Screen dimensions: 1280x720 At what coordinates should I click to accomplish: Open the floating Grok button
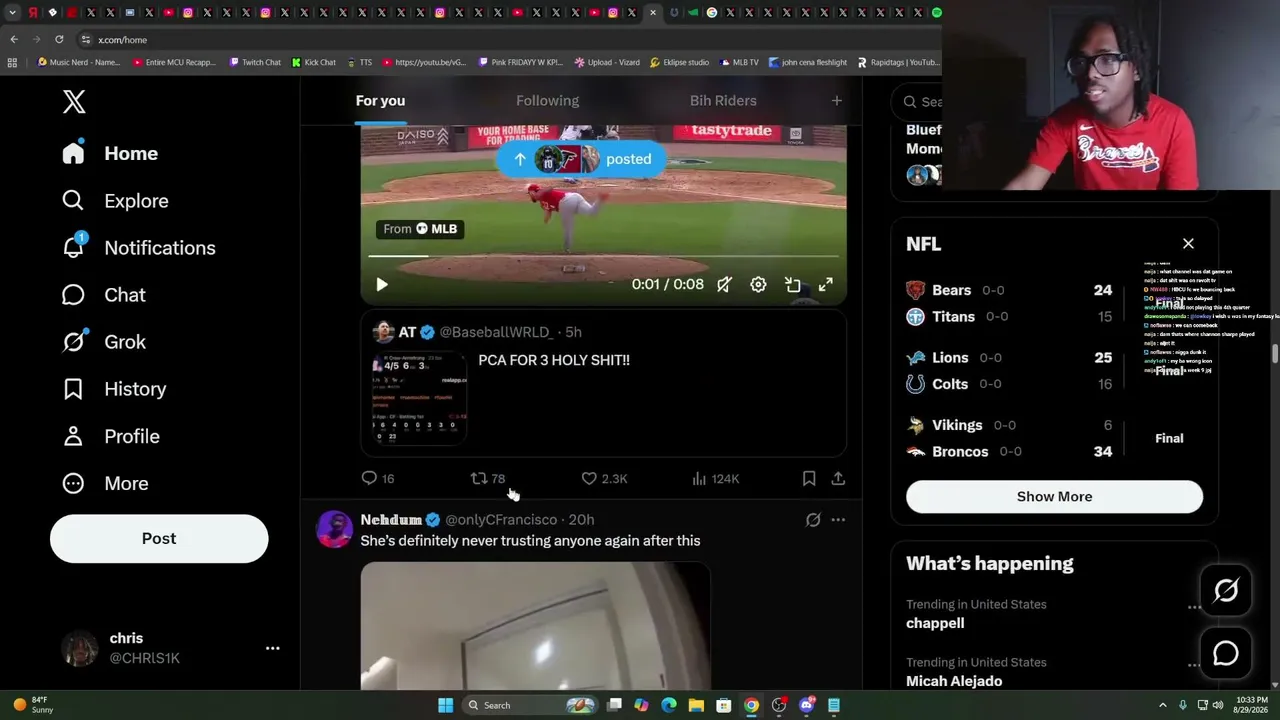[x=1226, y=591]
